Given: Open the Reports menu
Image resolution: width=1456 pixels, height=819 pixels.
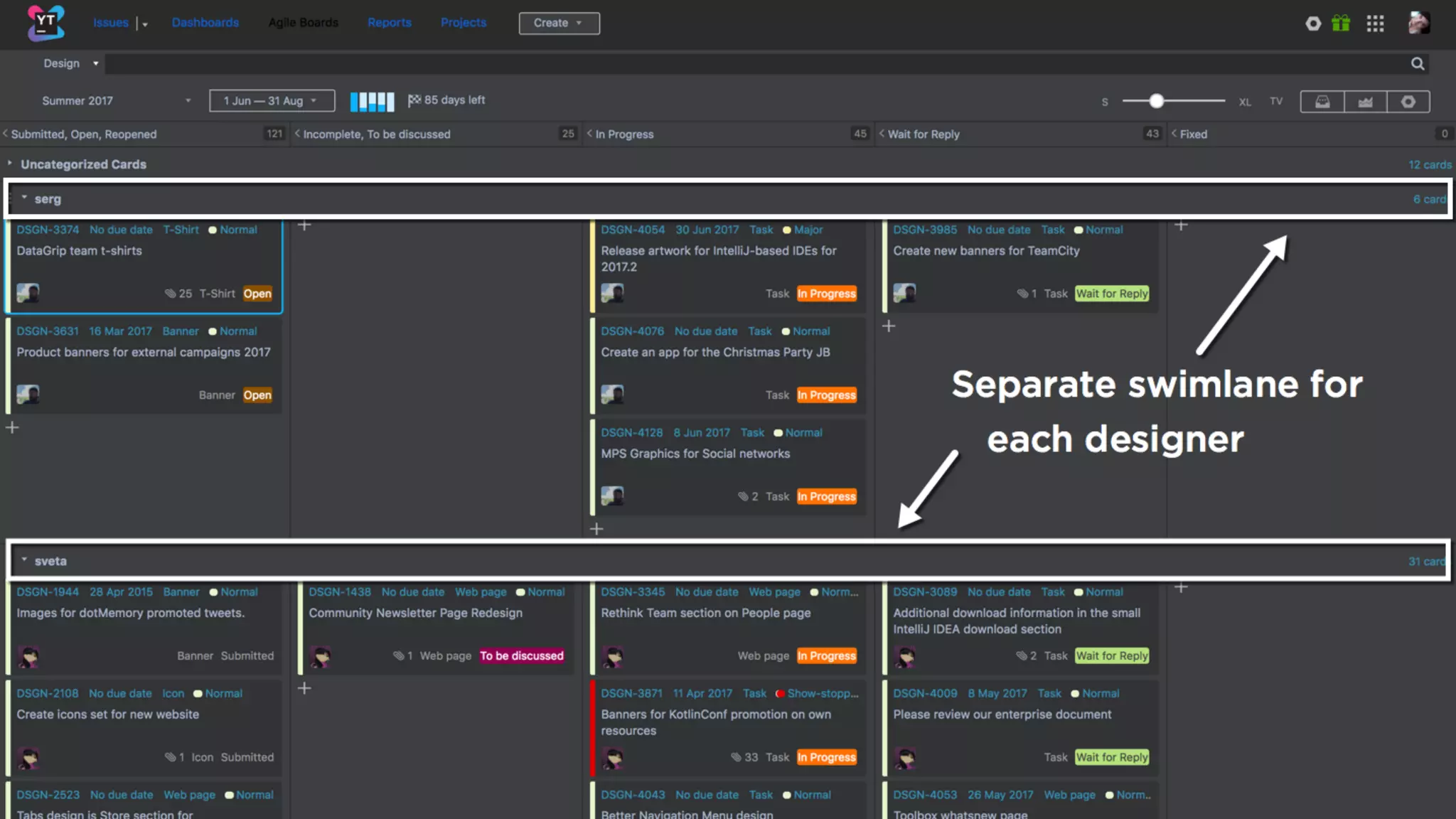Looking at the screenshot, I should coord(389,23).
